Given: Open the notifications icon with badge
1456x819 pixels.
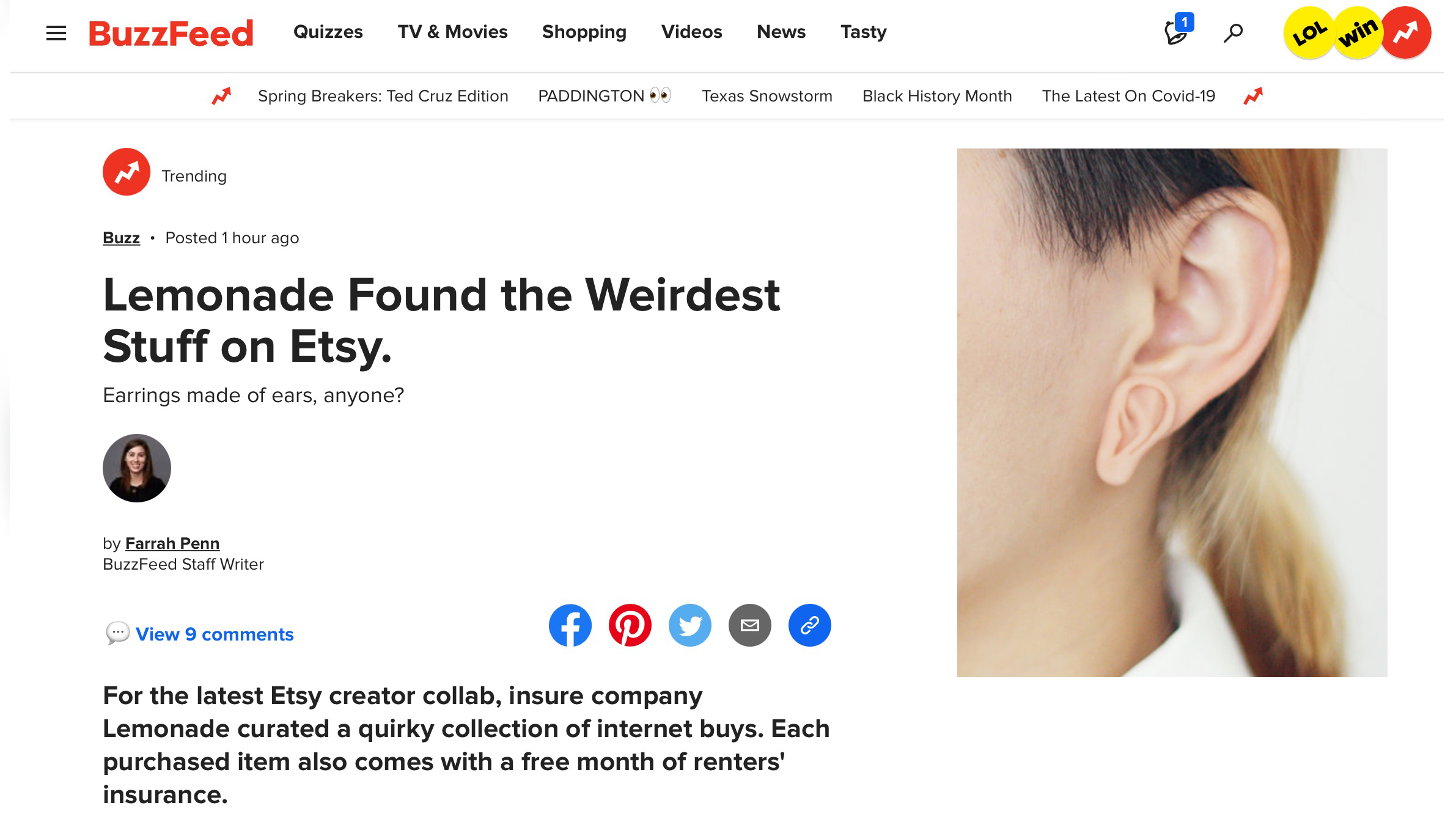Looking at the screenshot, I should pos(1177,32).
